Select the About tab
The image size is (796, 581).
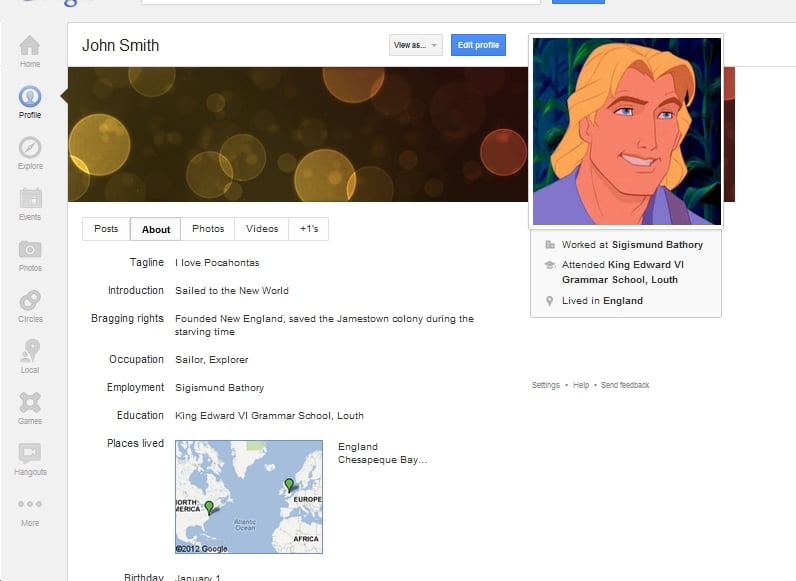(x=156, y=230)
